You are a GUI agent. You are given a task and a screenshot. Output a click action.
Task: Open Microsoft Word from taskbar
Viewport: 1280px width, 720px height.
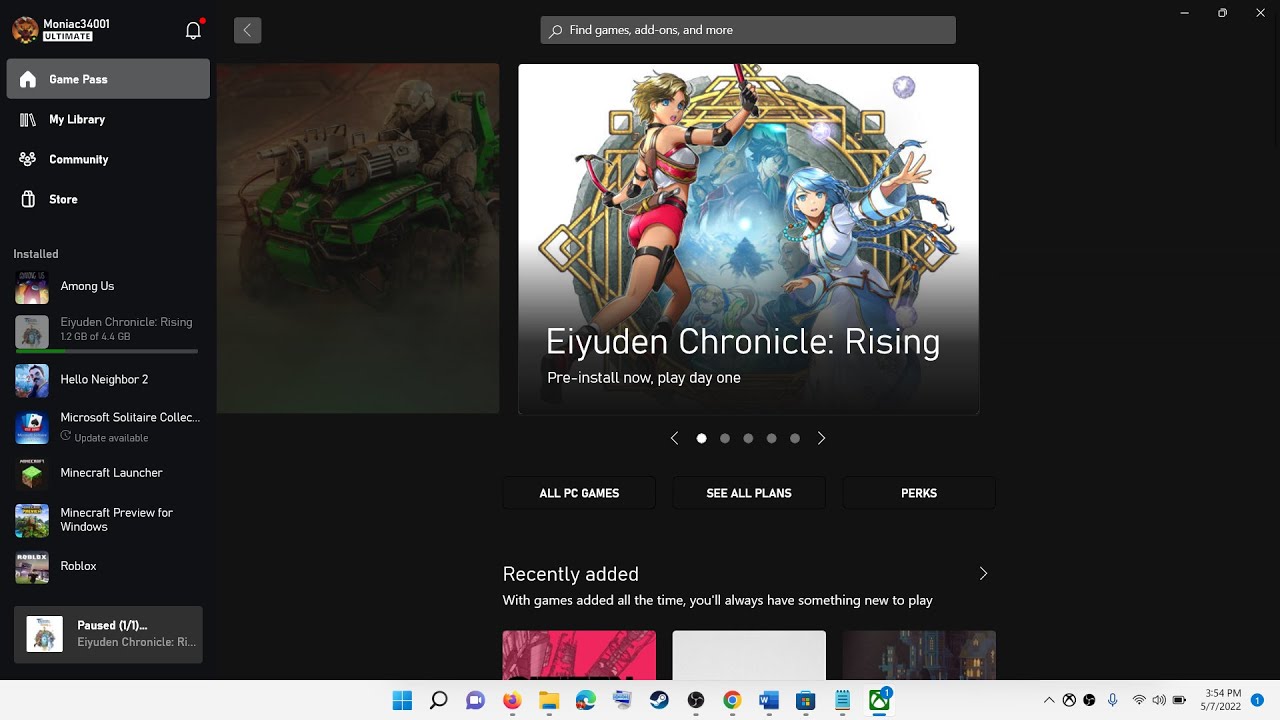tap(769, 700)
